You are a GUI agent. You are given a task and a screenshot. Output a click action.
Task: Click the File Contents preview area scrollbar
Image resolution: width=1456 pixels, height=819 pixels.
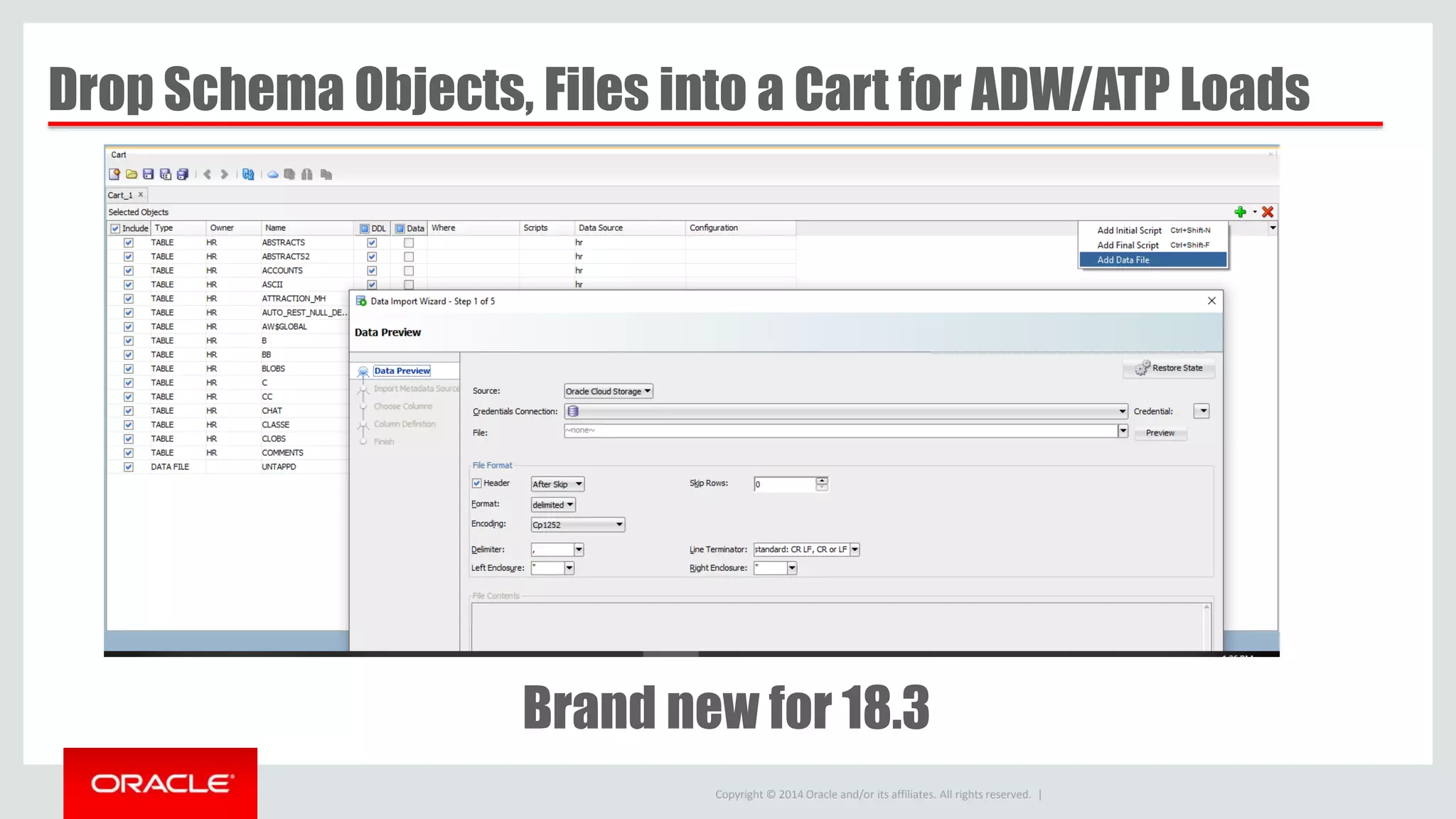coord(1206,627)
